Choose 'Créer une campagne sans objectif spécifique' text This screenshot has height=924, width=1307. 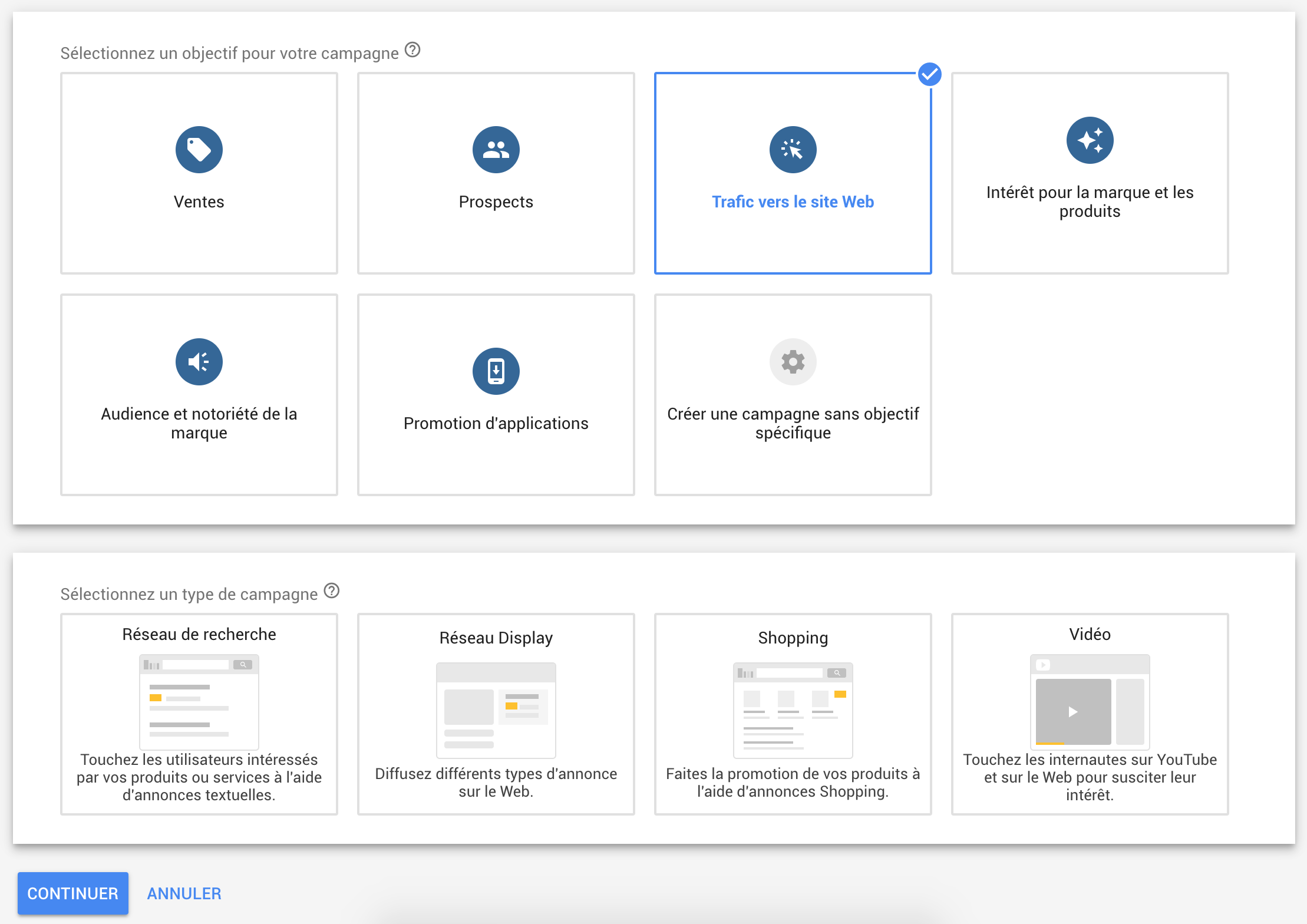point(793,423)
